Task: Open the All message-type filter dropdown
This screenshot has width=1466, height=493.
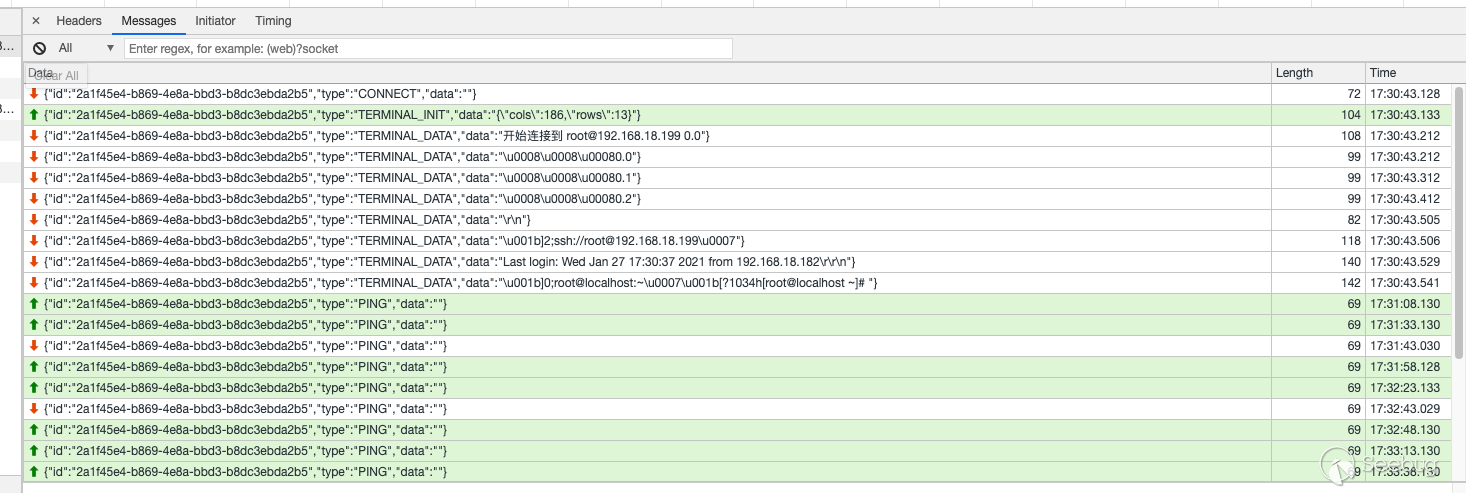Action: [x=86, y=48]
